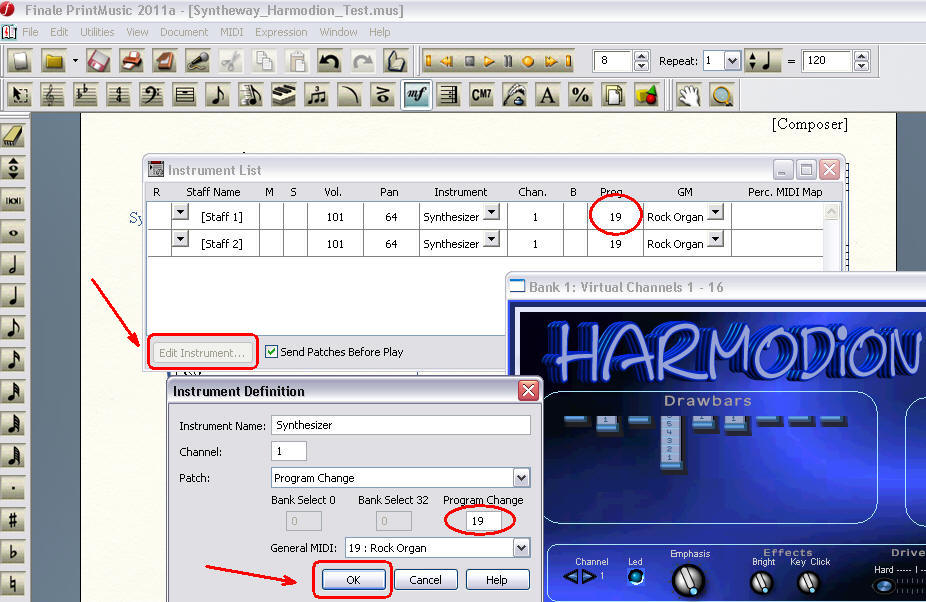Click the Key Click effects knob on Harmodion
The width and height of the screenshot is (926, 602).
(x=808, y=583)
